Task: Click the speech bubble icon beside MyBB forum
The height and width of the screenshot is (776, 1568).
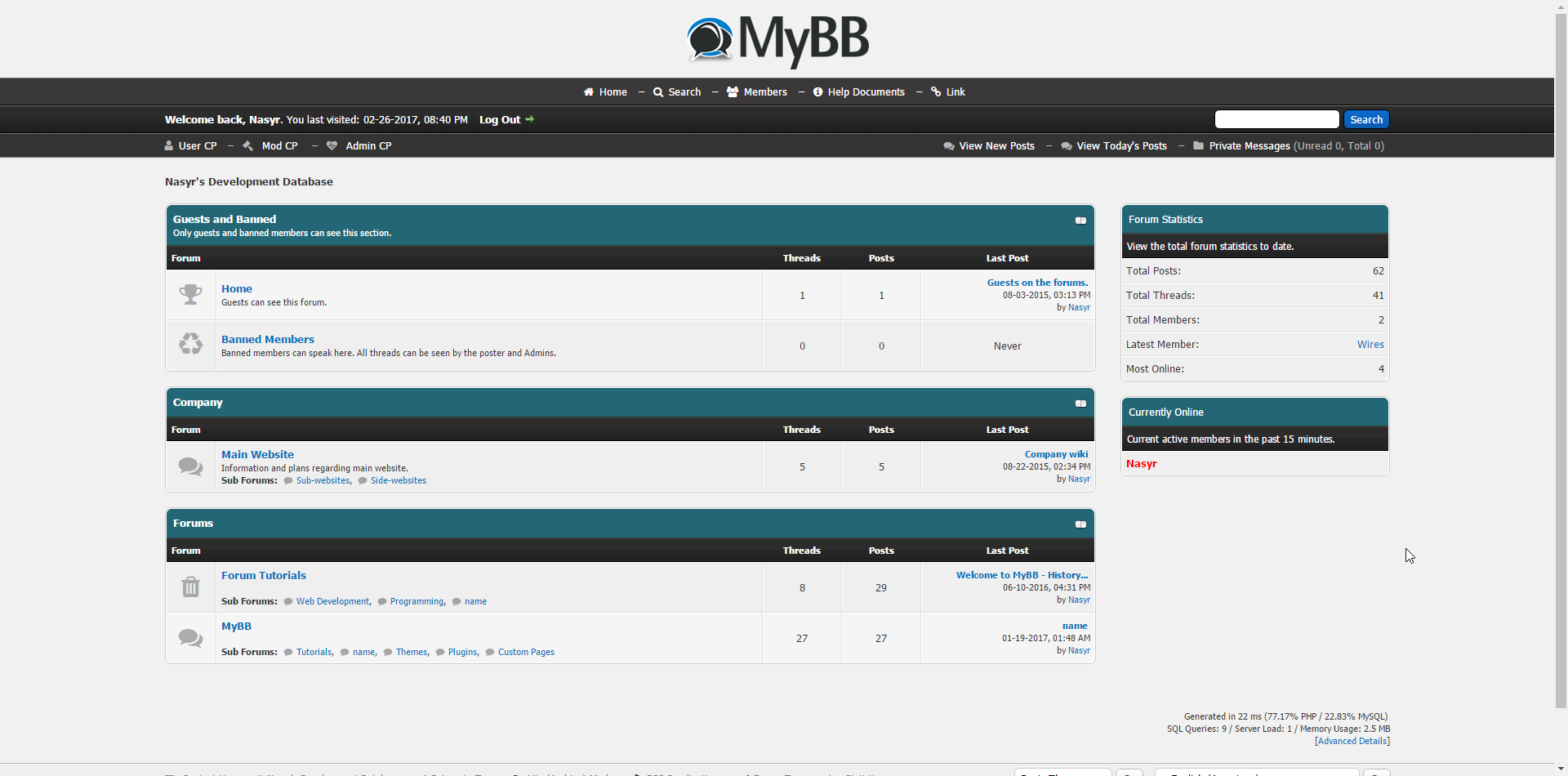Action: [x=190, y=638]
